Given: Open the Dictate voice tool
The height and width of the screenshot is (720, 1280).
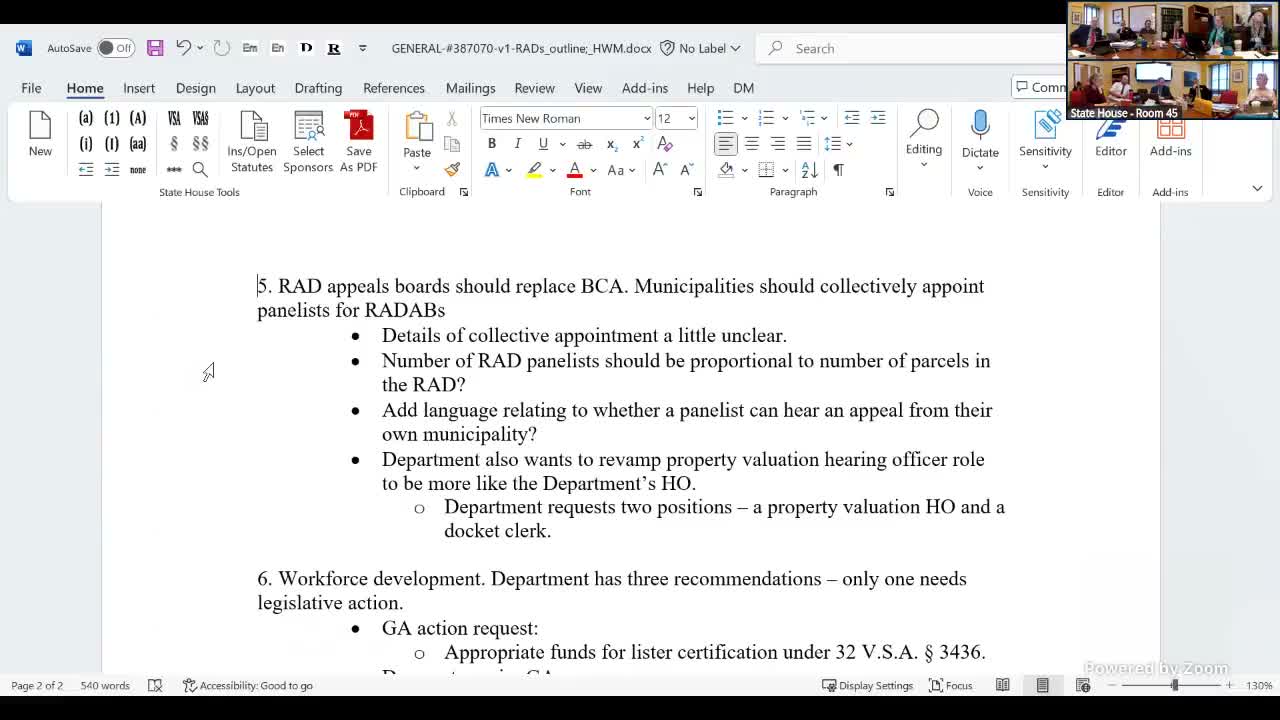Looking at the screenshot, I should pos(980,140).
